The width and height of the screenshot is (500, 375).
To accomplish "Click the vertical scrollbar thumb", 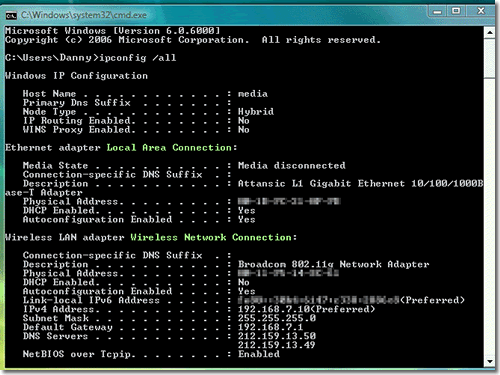I will coord(489,58).
